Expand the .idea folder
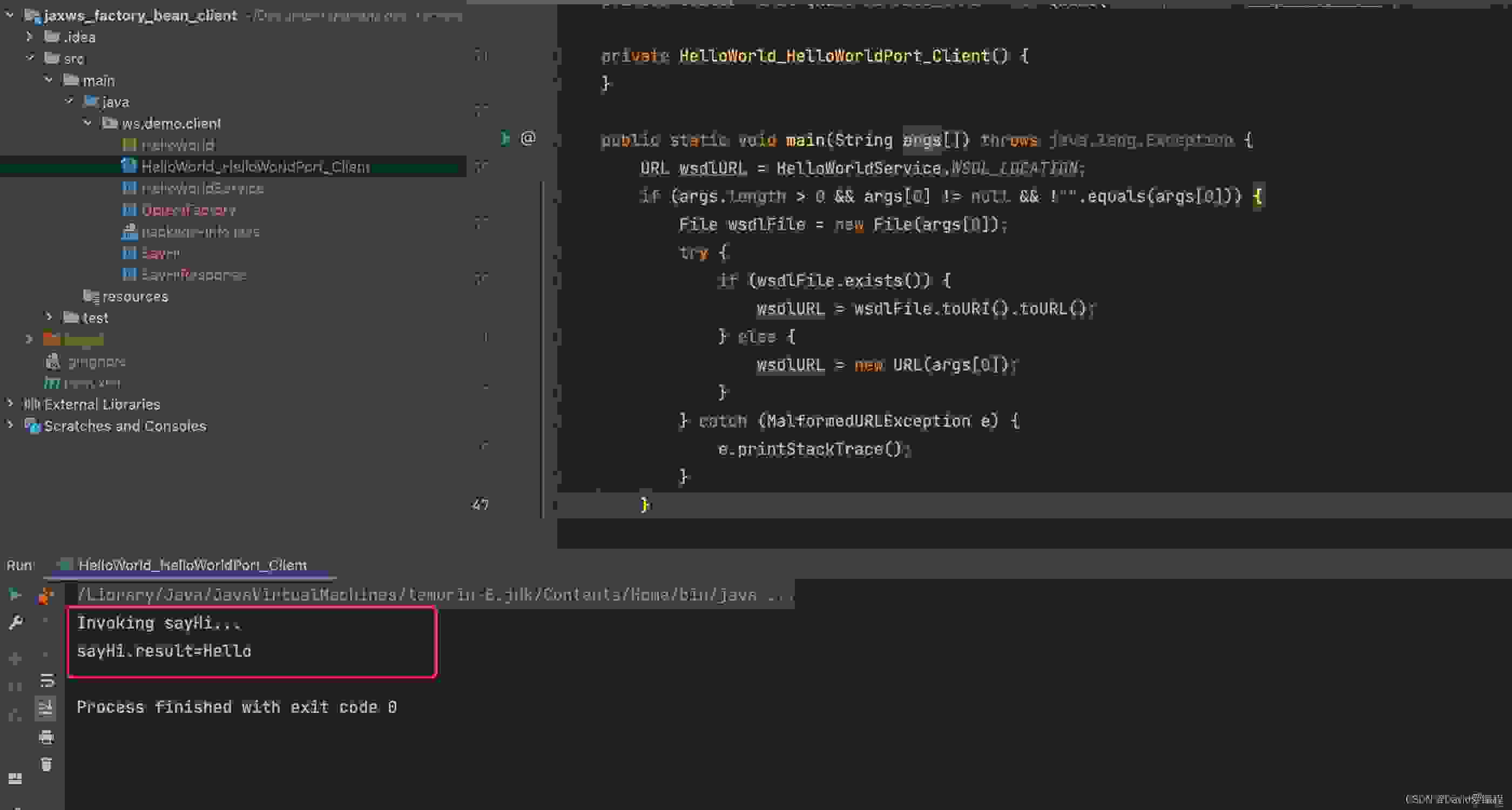 [x=29, y=36]
